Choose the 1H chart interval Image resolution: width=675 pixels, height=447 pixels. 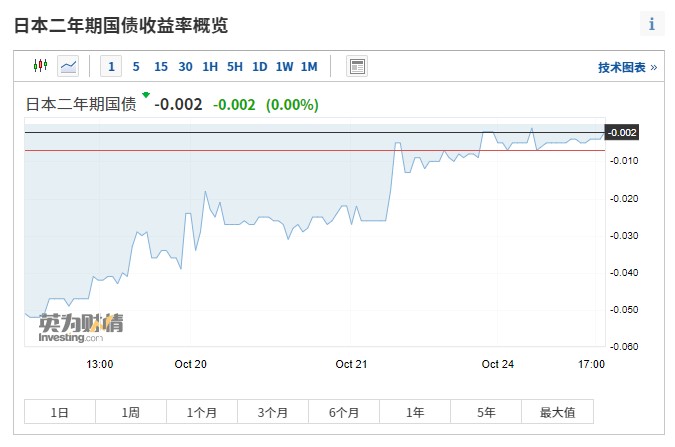point(210,67)
